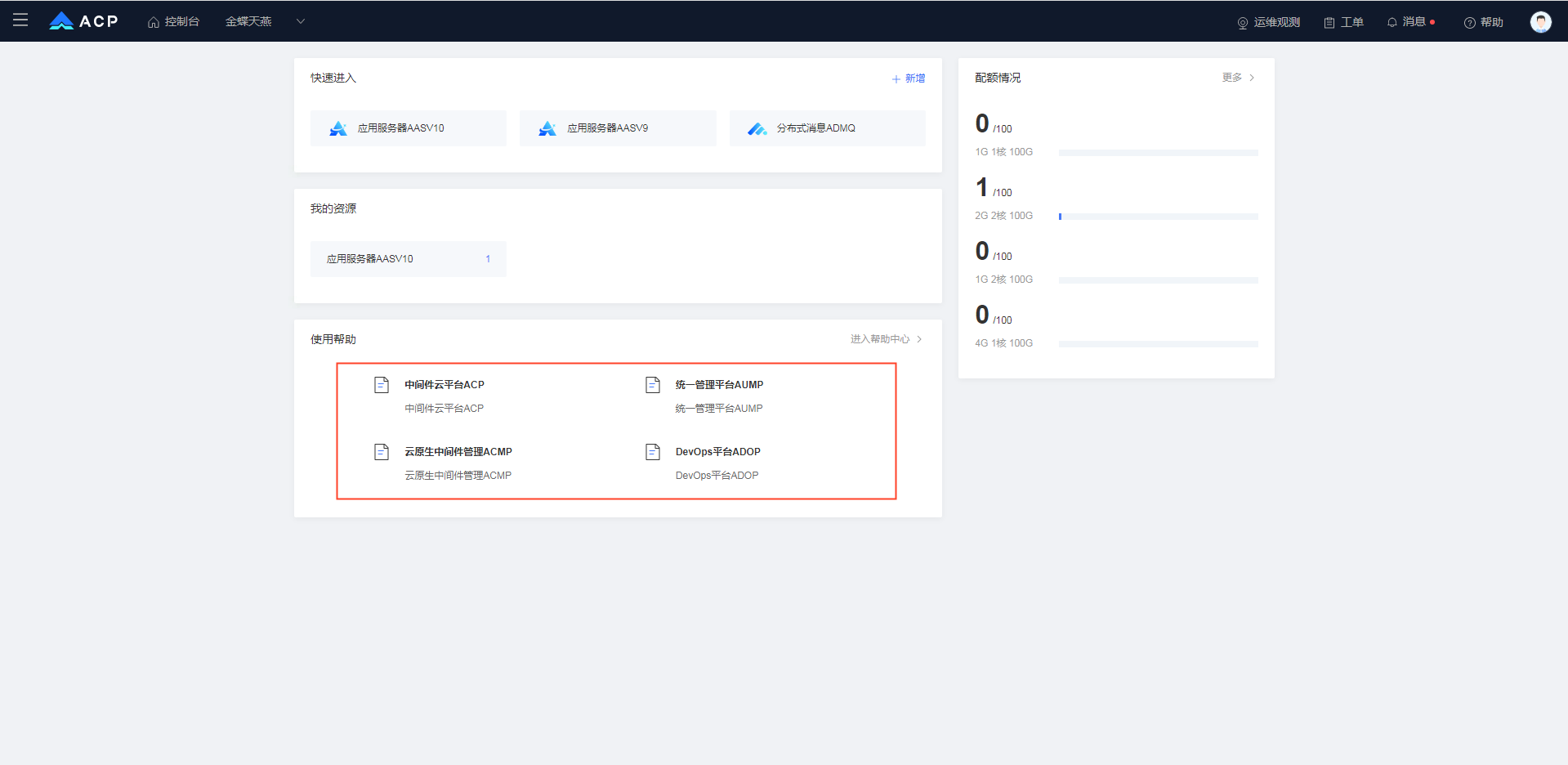Open the 工单 work order menu
This screenshot has width=1568, height=765.
(1343, 22)
